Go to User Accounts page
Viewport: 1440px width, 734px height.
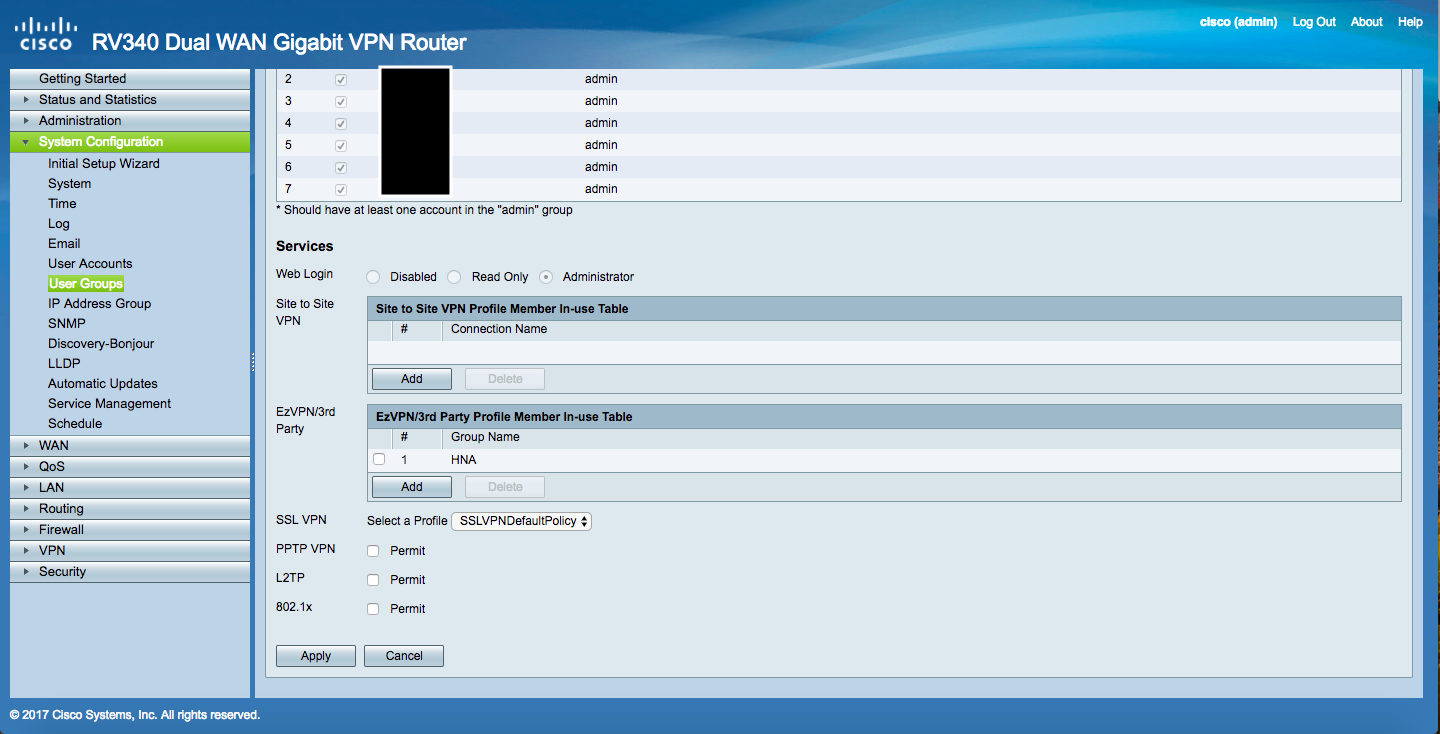90,264
